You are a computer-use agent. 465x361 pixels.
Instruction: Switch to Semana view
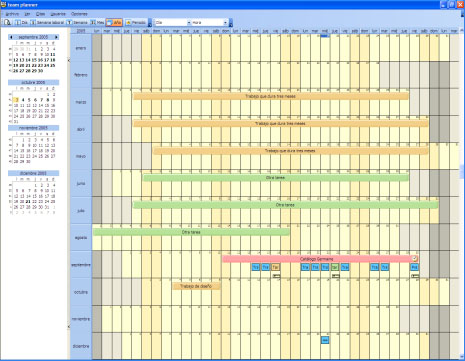(77, 22)
